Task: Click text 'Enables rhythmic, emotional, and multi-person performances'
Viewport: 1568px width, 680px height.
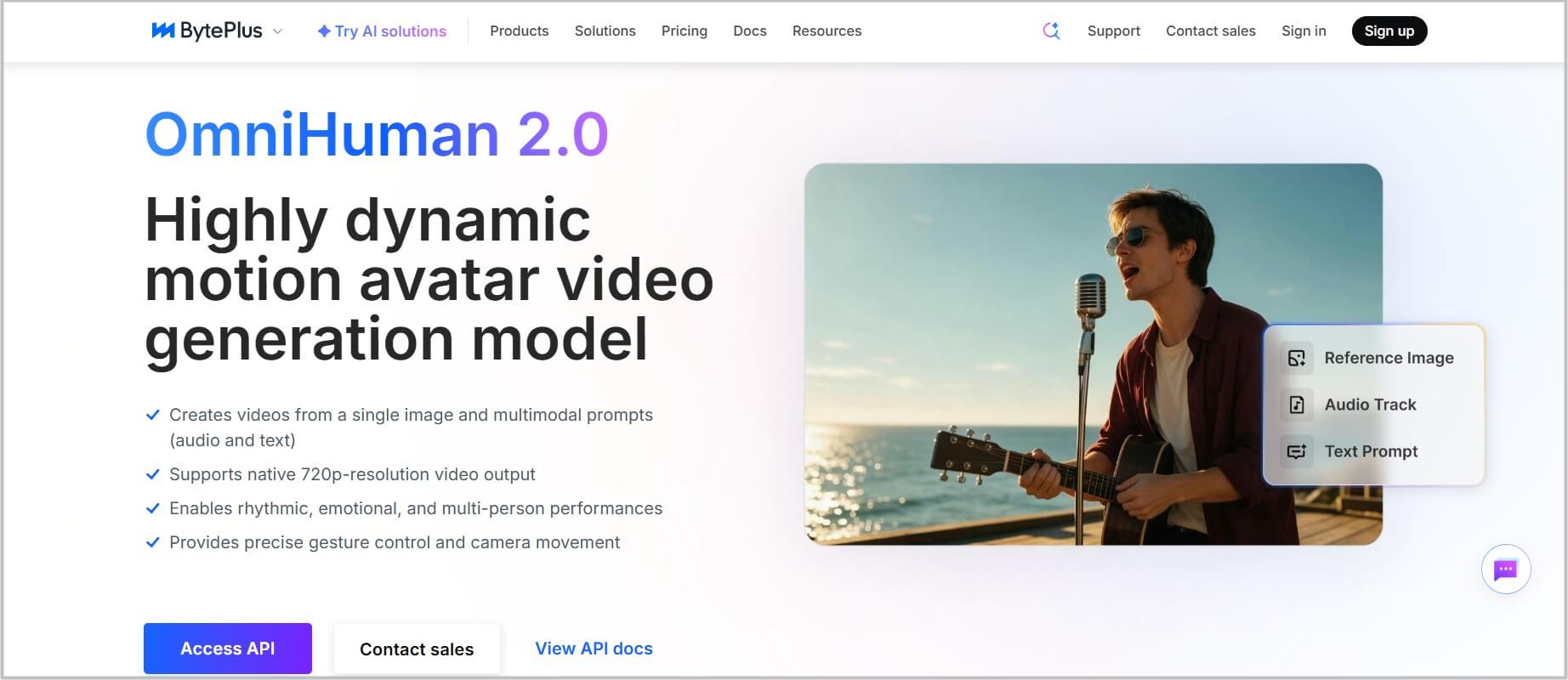Action: pyautogui.click(x=416, y=508)
